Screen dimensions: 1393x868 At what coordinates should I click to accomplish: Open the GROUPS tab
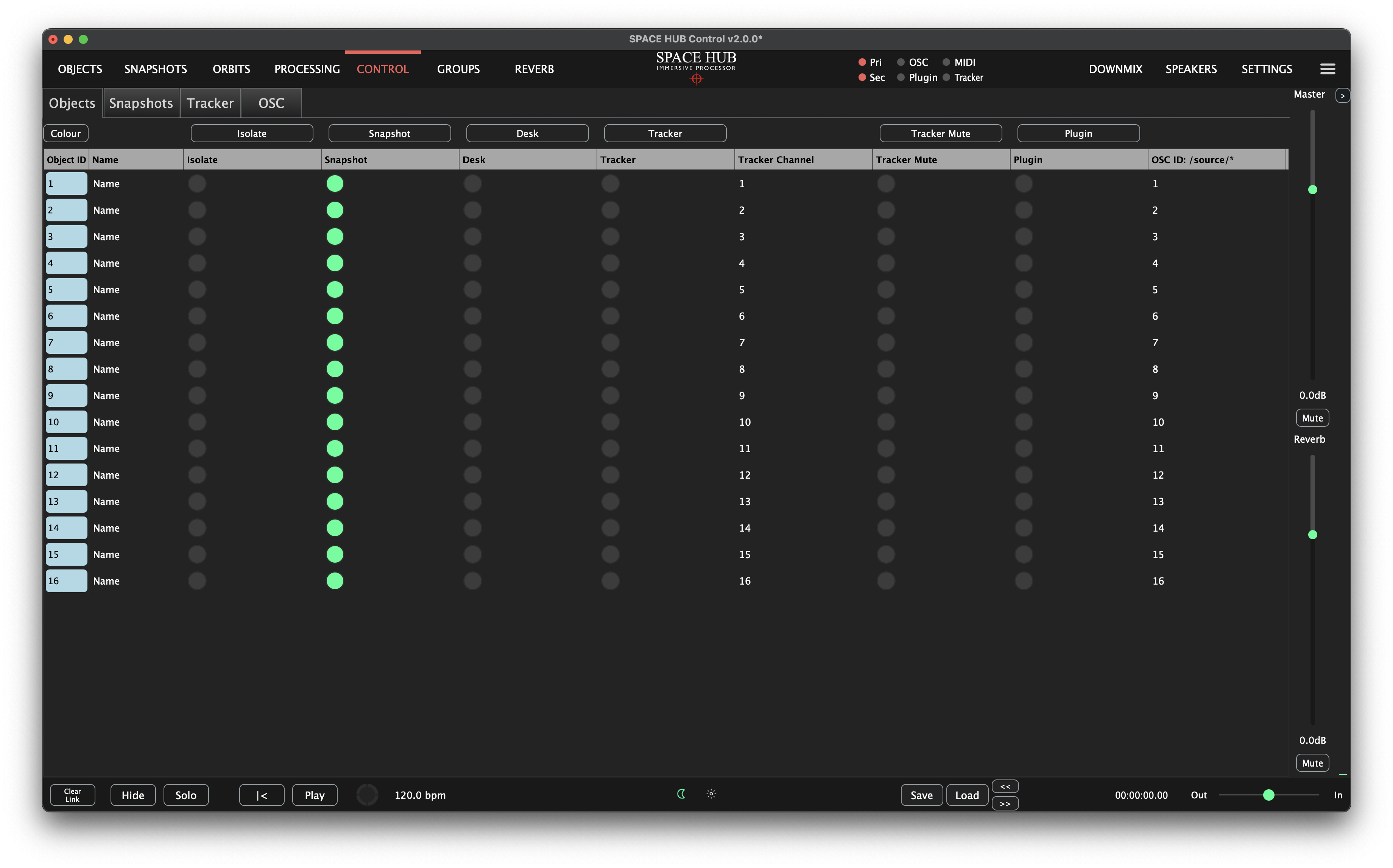pyautogui.click(x=458, y=69)
